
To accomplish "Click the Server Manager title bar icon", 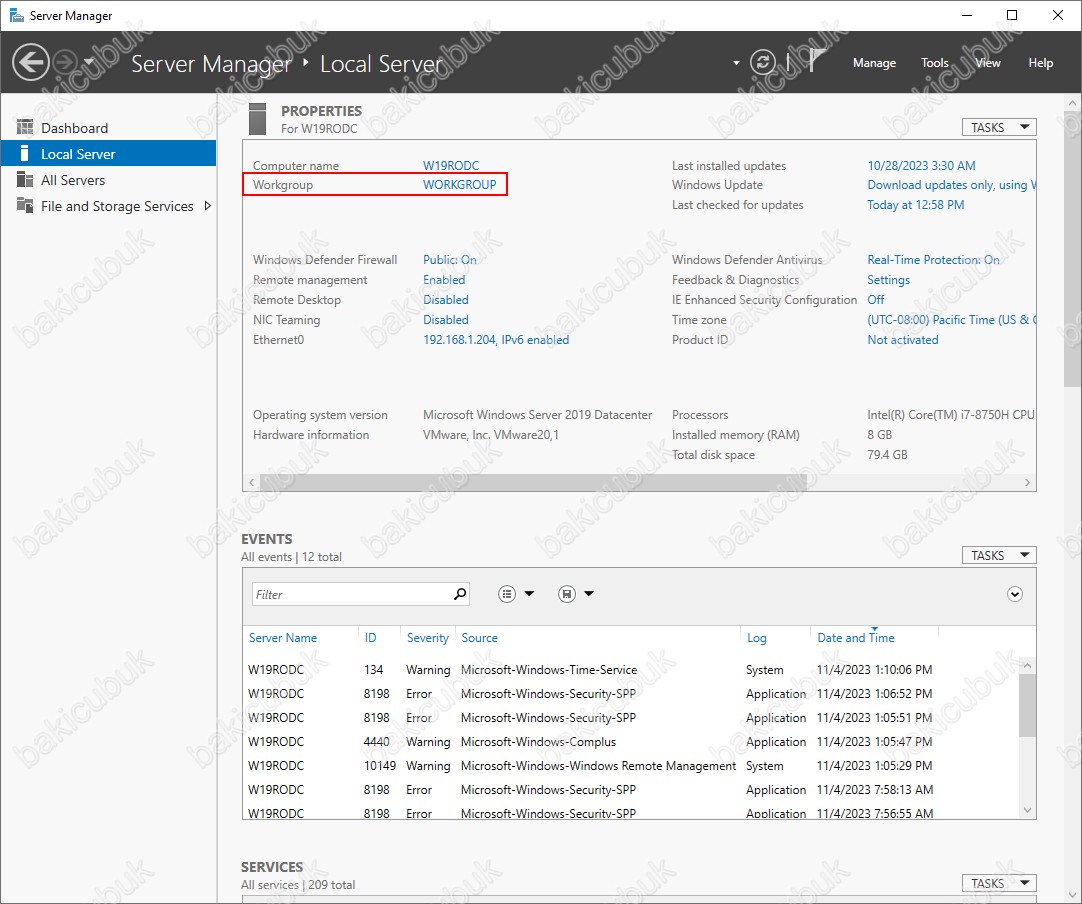I will coord(16,15).
